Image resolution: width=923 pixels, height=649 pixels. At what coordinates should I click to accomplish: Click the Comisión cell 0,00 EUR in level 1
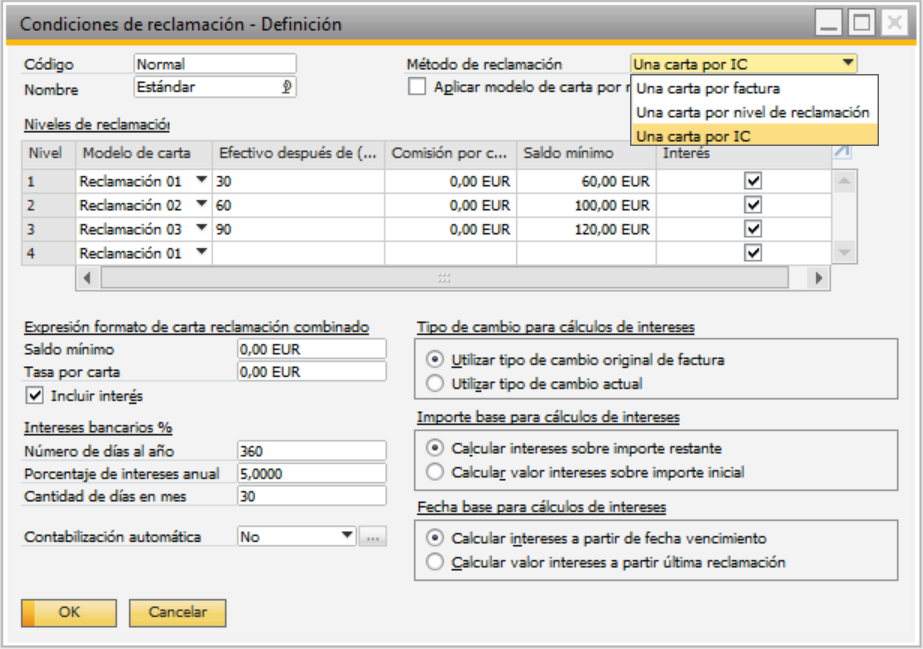(451, 181)
